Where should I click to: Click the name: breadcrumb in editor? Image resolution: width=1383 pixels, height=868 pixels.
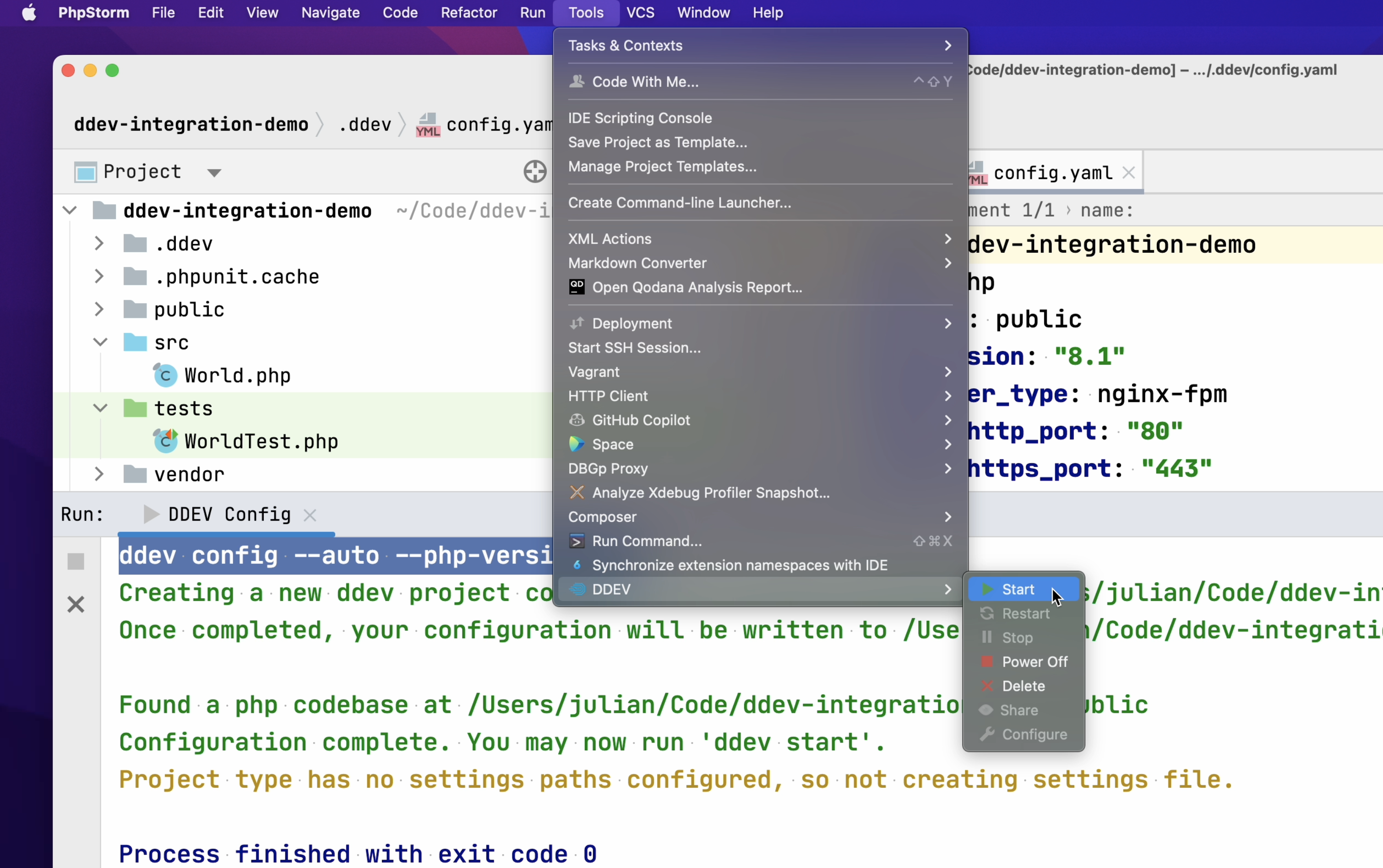[x=1107, y=211]
